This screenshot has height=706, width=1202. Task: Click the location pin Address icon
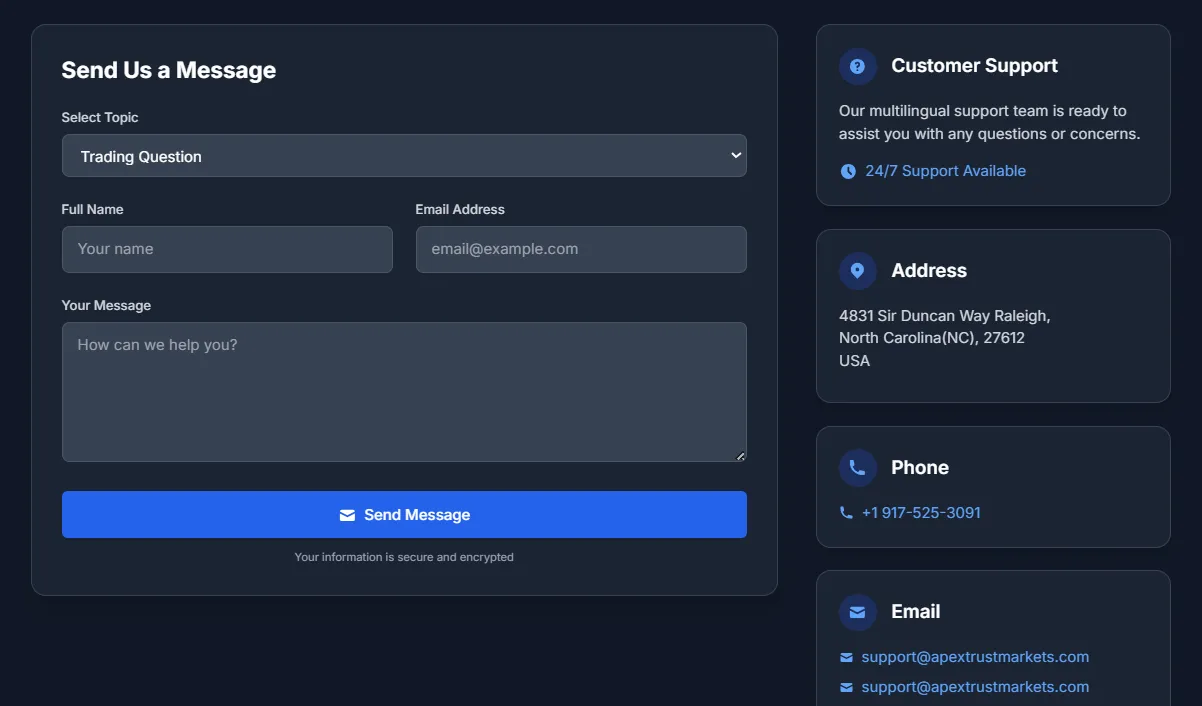pyautogui.click(x=857, y=271)
